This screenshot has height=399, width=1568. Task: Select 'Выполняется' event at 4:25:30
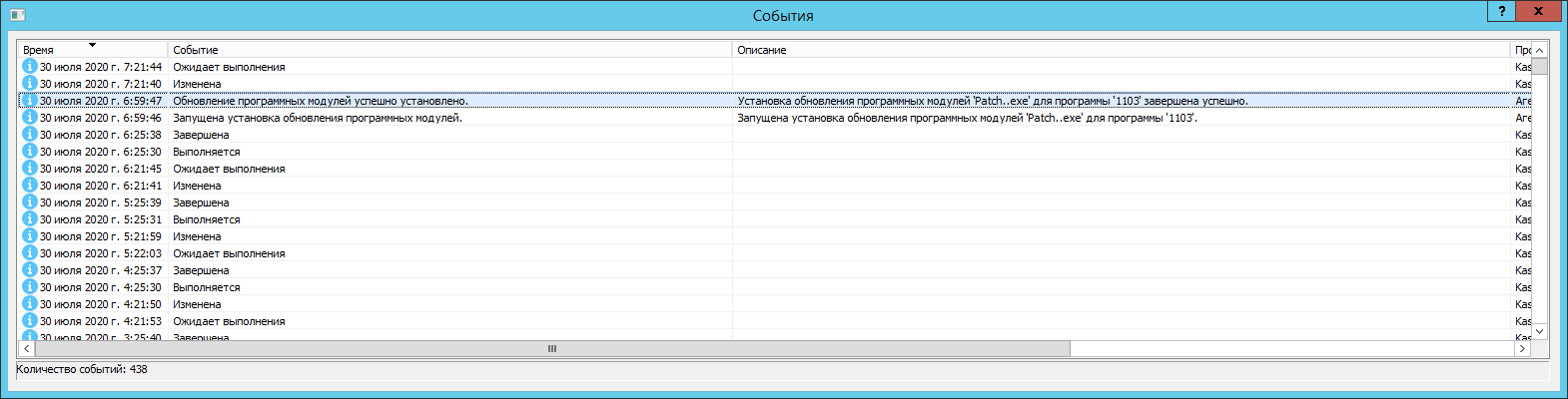point(207,287)
